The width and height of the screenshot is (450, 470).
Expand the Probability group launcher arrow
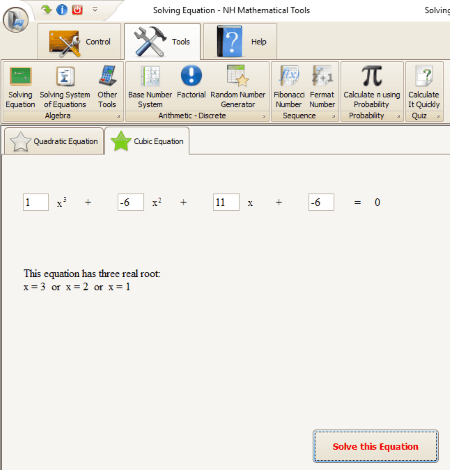coord(398,116)
